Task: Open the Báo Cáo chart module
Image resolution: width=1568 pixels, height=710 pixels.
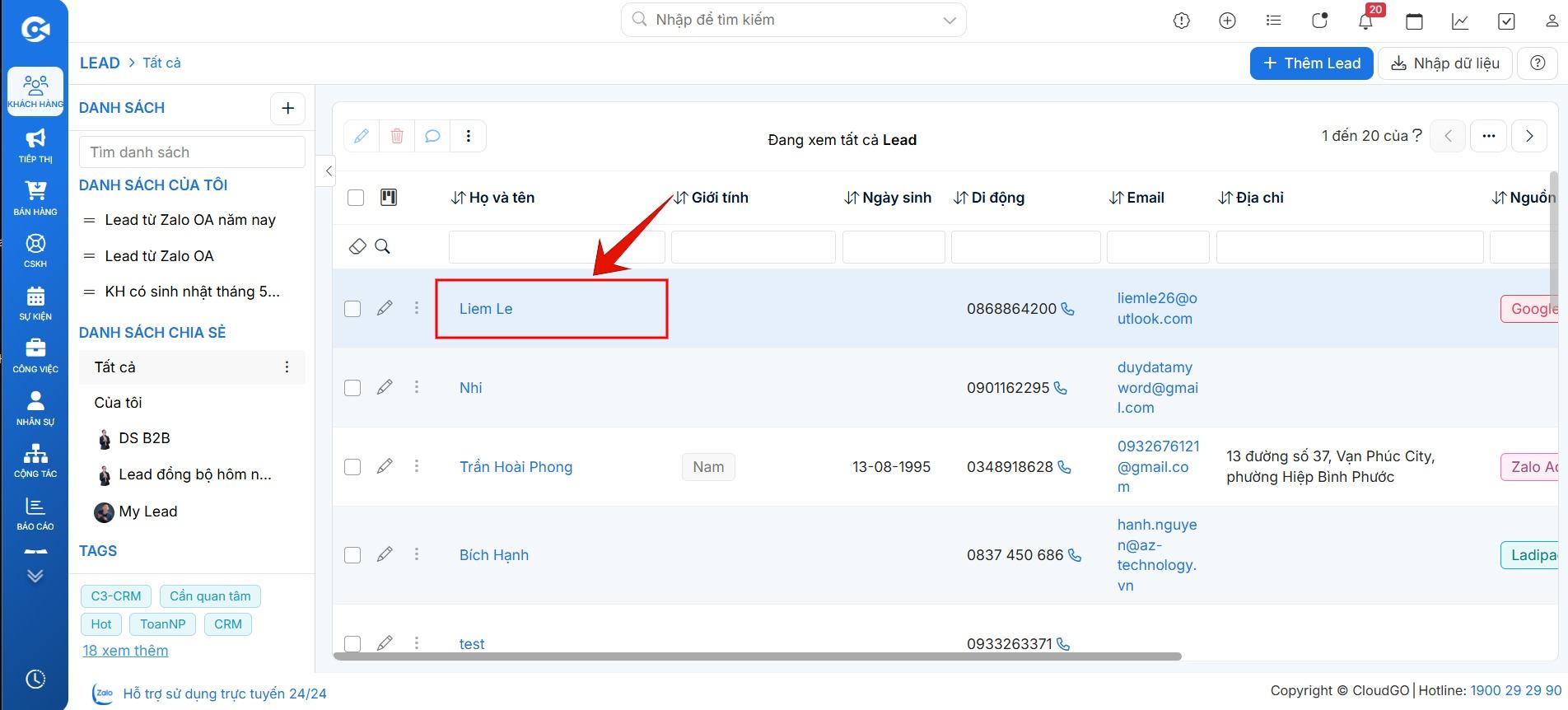Action: (35, 513)
